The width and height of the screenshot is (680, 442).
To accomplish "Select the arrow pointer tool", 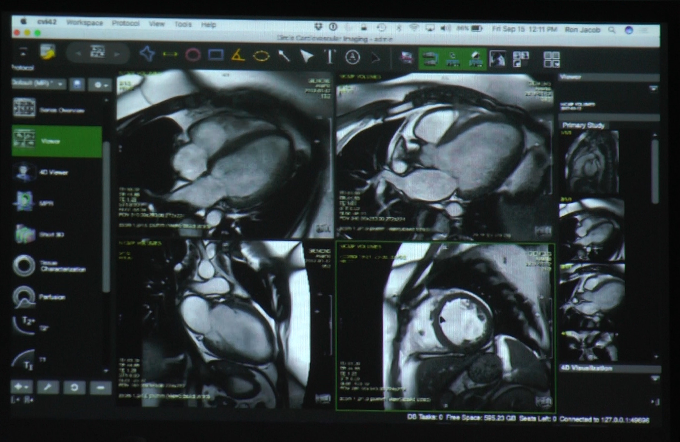I will pos(307,56).
